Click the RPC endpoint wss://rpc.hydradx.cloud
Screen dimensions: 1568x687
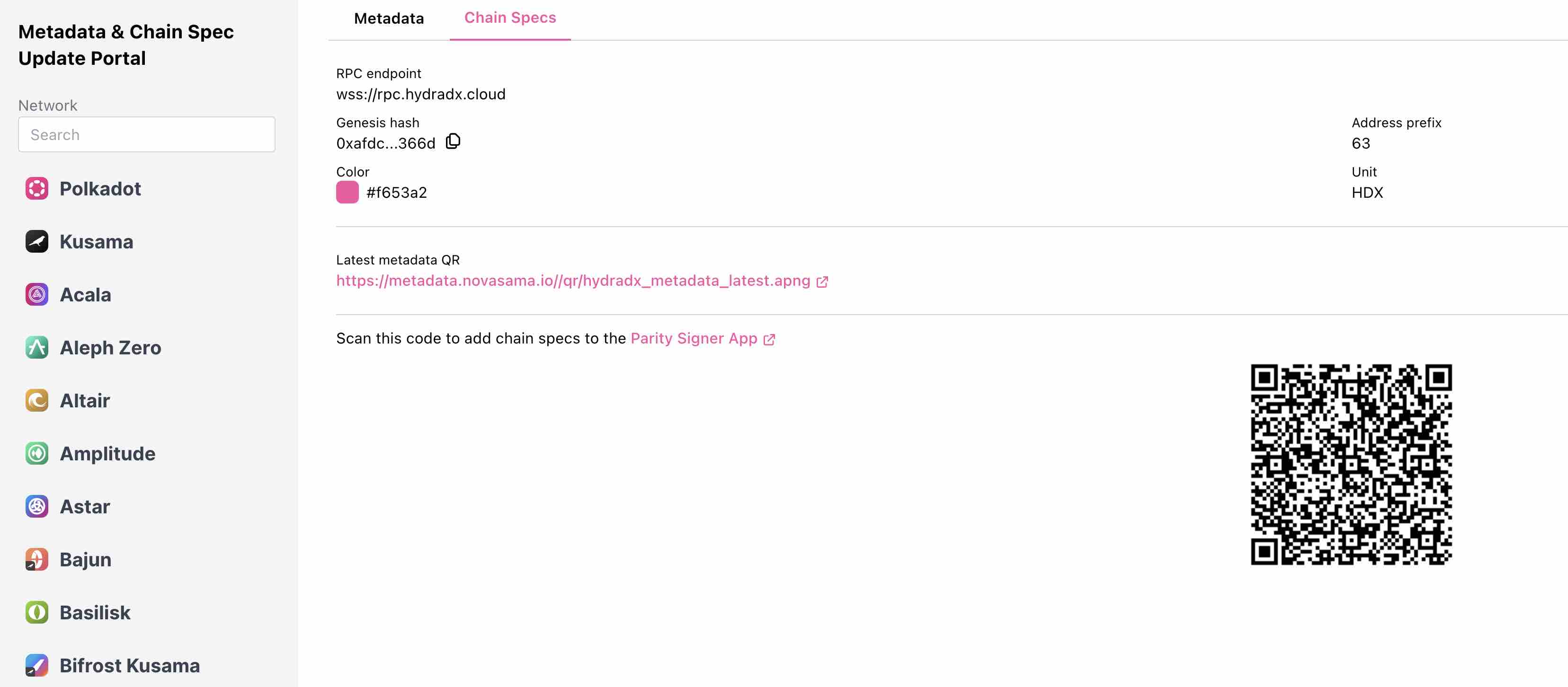coord(420,94)
